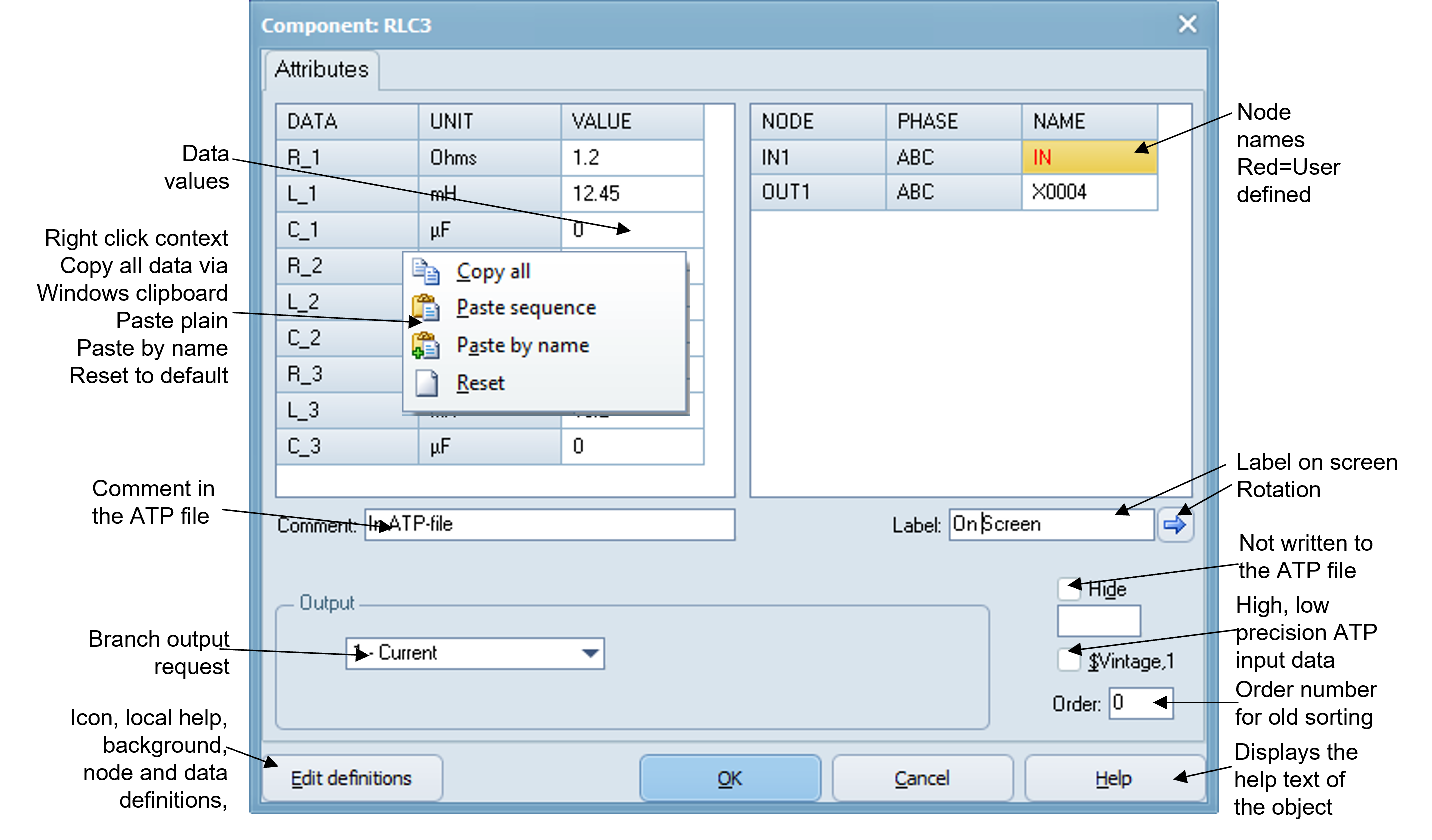
Task: Enable the Hide checkbox
Action: click(1068, 589)
